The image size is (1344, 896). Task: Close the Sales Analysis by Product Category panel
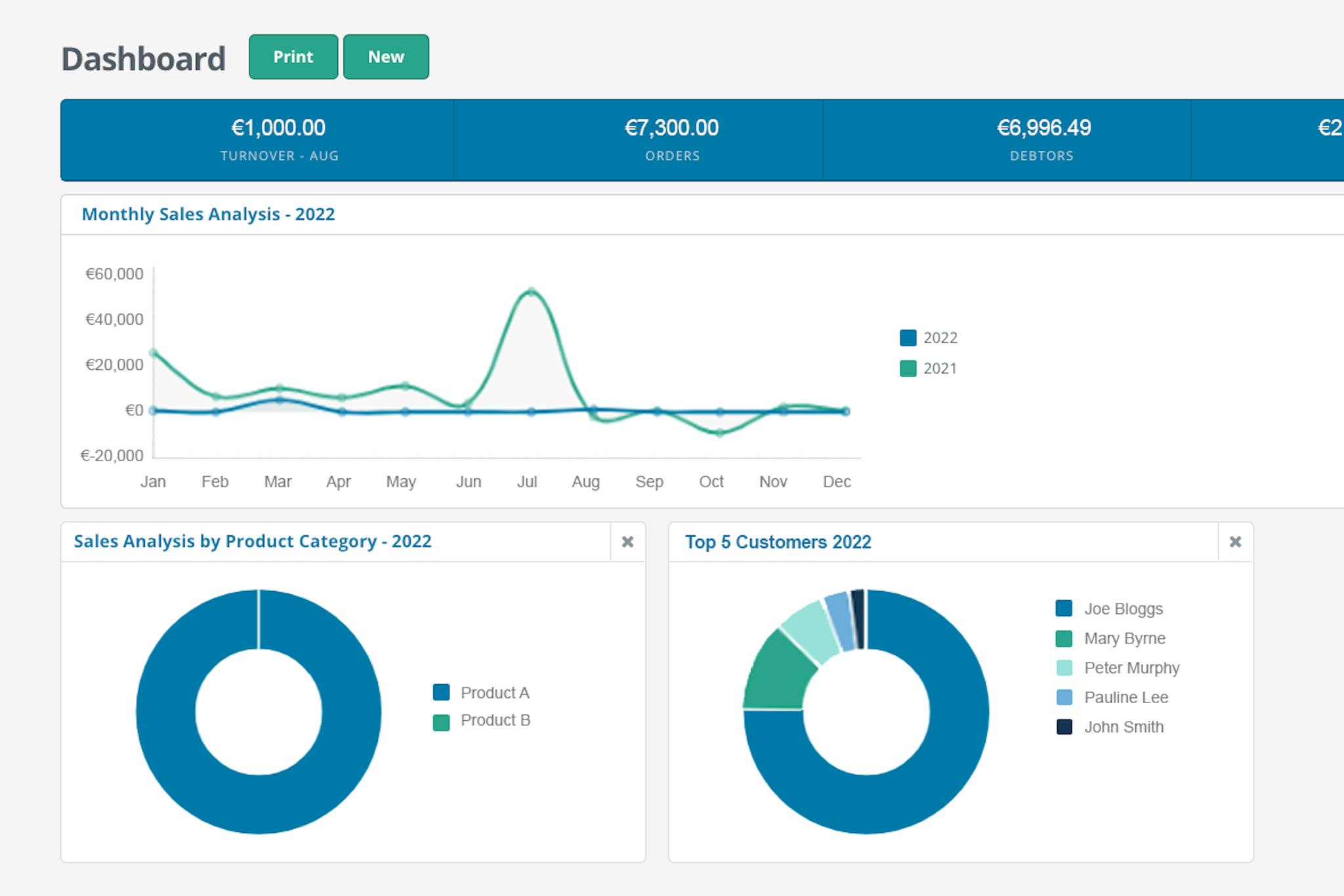627,542
